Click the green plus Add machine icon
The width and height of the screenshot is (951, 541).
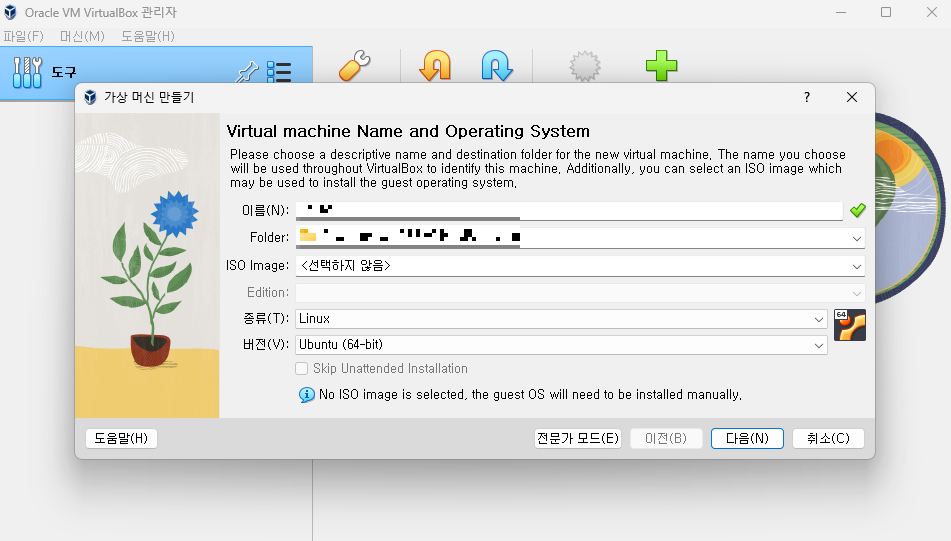pyautogui.click(x=661, y=66)
